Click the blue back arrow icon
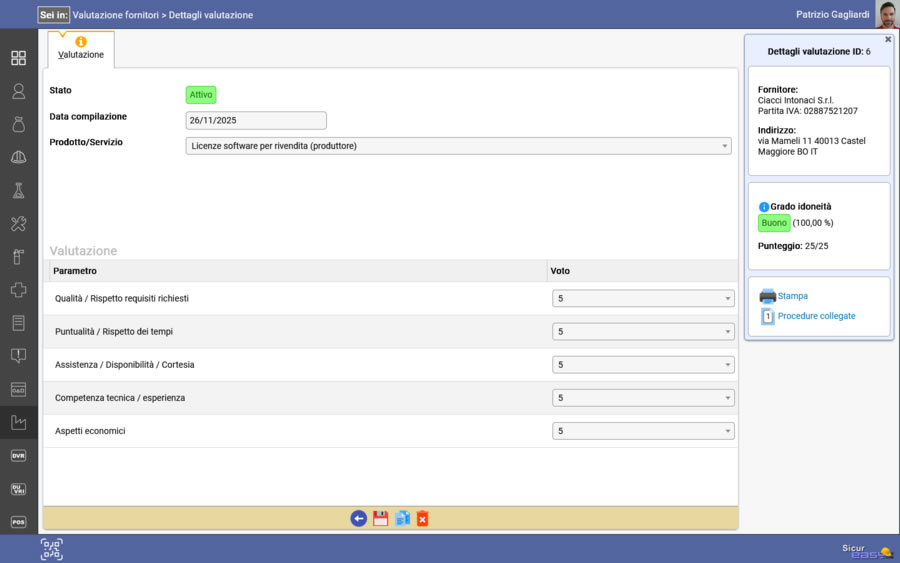This screenshot has height=563, width=900. click(358, 518)
